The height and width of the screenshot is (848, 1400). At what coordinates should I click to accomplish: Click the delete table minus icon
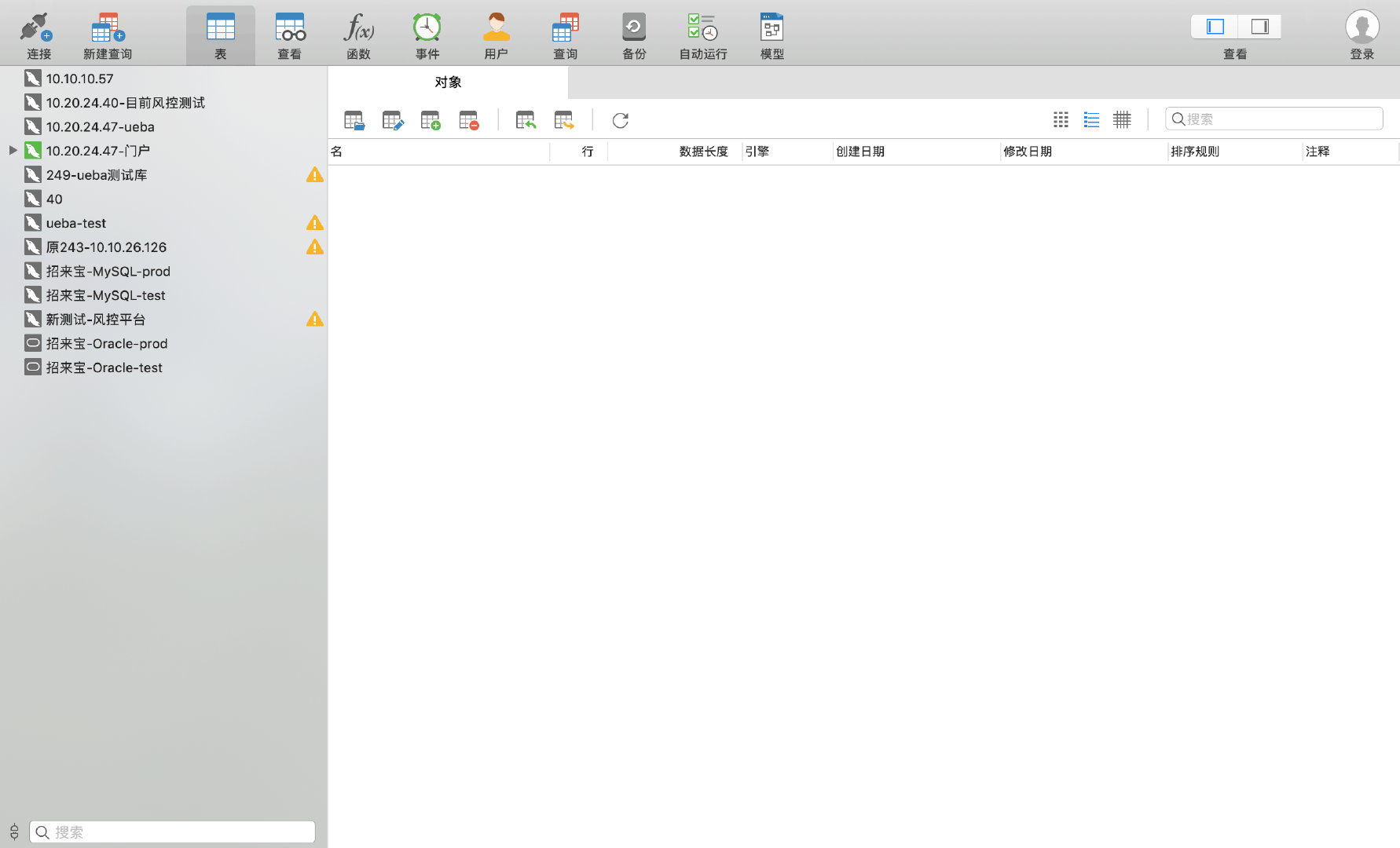click(x=469, y=120)
